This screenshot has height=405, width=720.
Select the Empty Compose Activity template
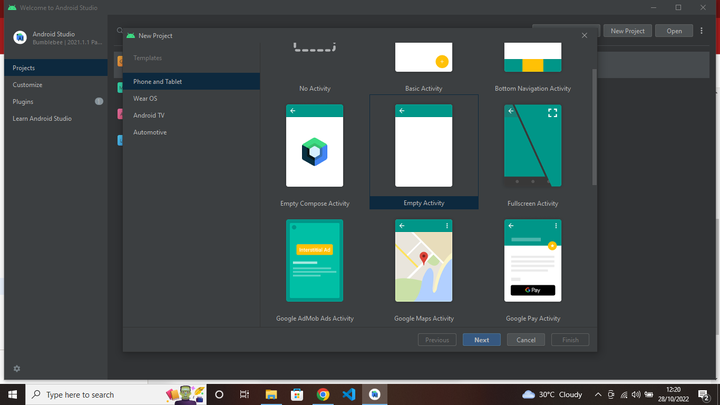[314, 146]
